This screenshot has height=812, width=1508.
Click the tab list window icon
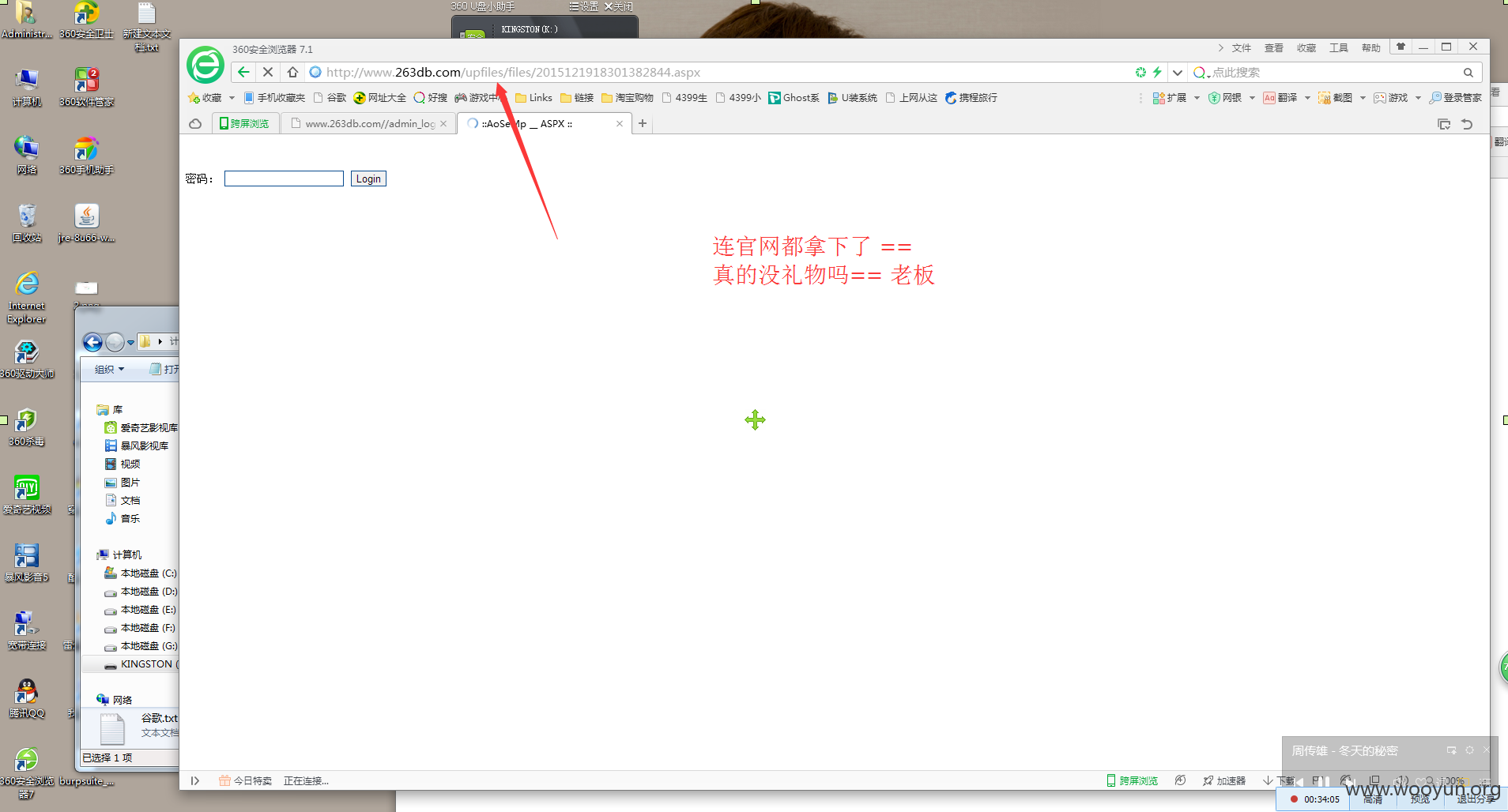tap(1444, 124)
